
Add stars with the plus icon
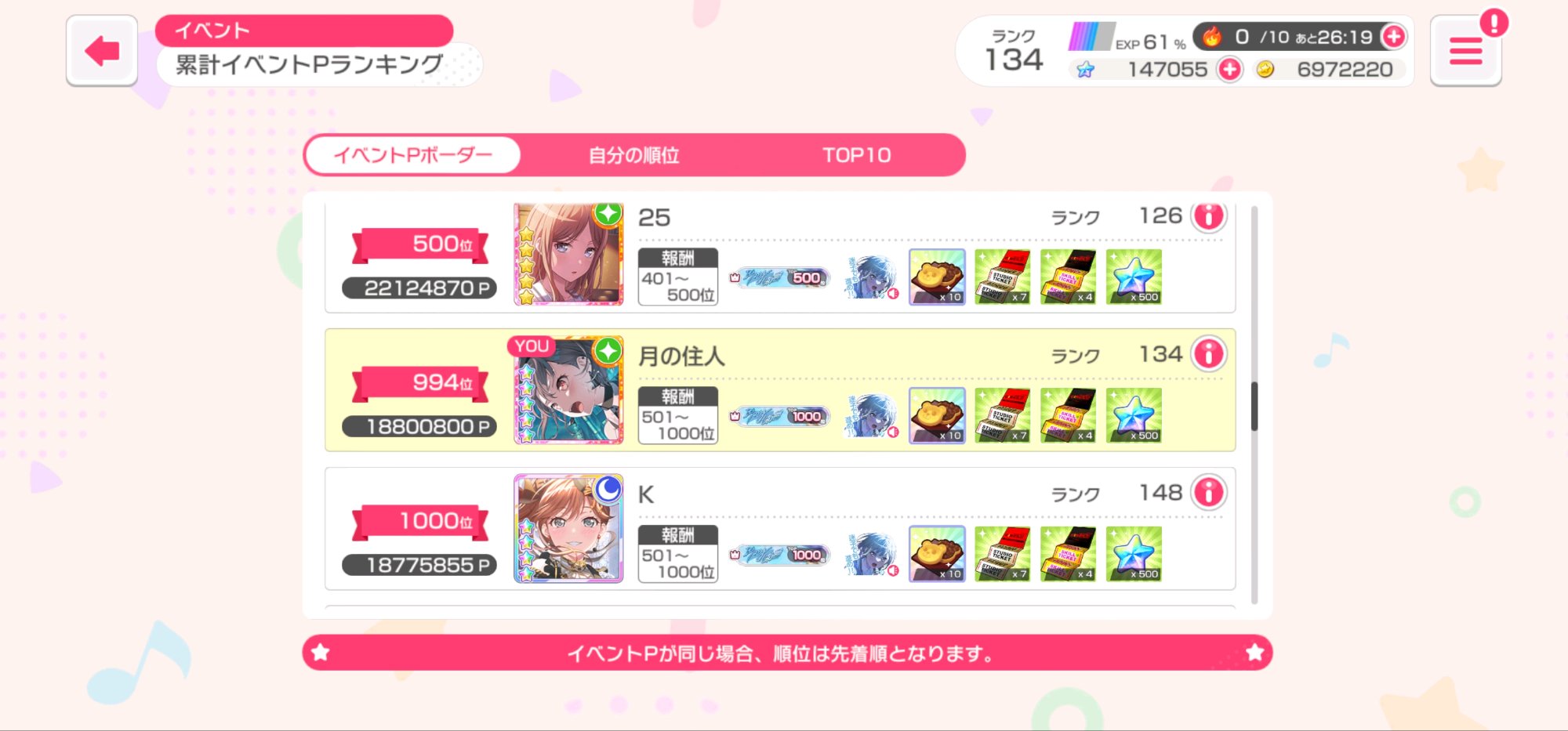(1229, 70)
